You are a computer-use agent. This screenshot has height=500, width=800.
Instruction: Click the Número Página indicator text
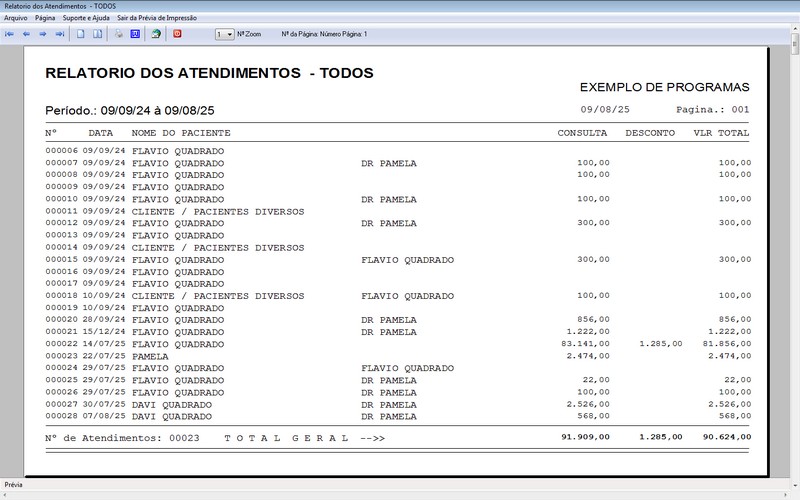tap(324, 34)
